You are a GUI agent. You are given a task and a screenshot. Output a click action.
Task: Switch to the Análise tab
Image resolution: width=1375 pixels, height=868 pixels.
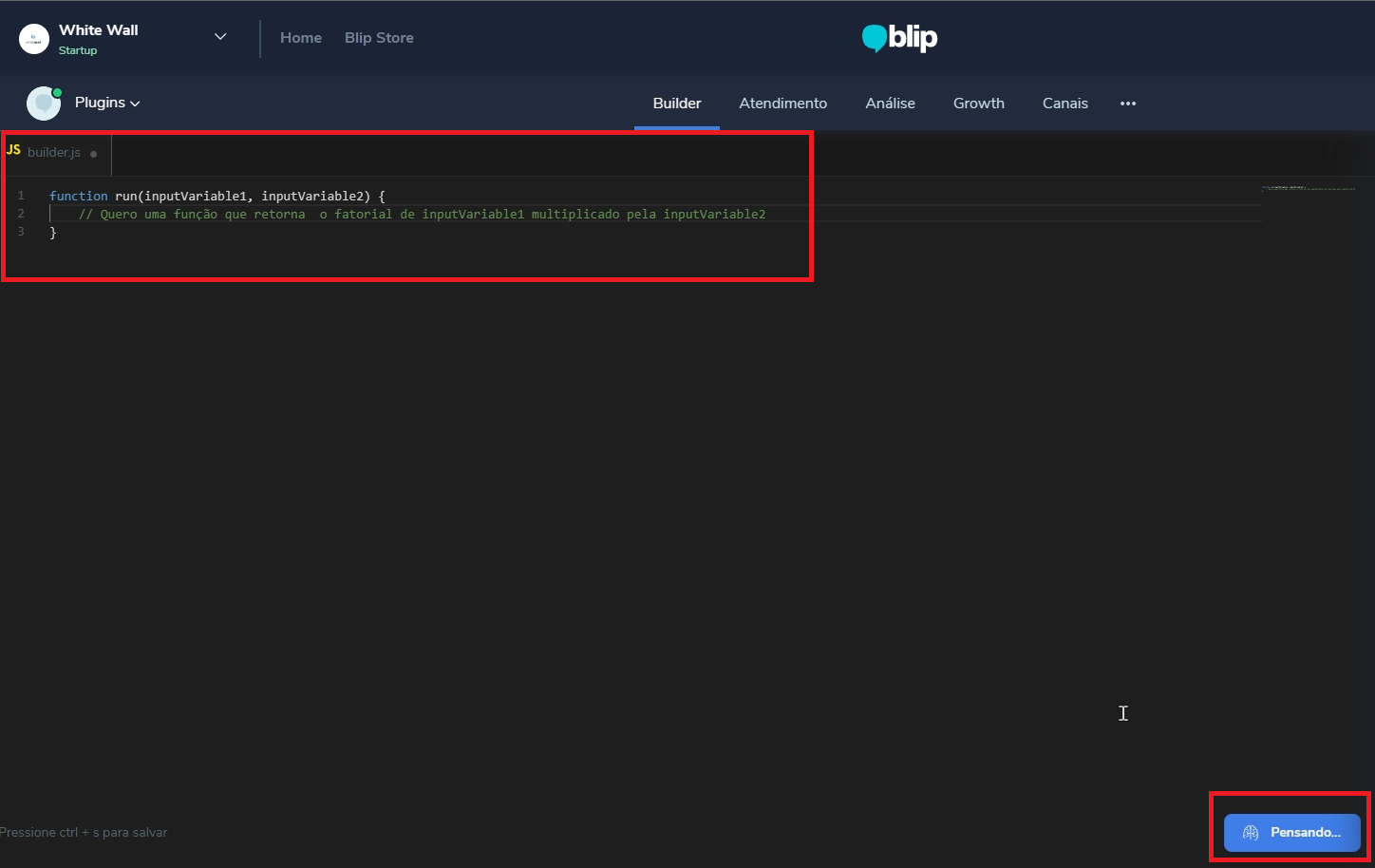pos(891,103)
